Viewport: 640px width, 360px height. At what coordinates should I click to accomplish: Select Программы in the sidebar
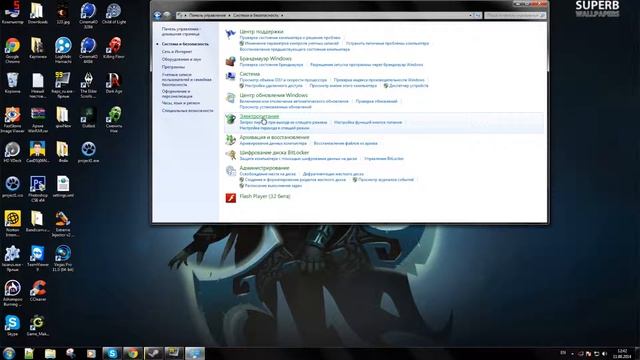point(173,67)
